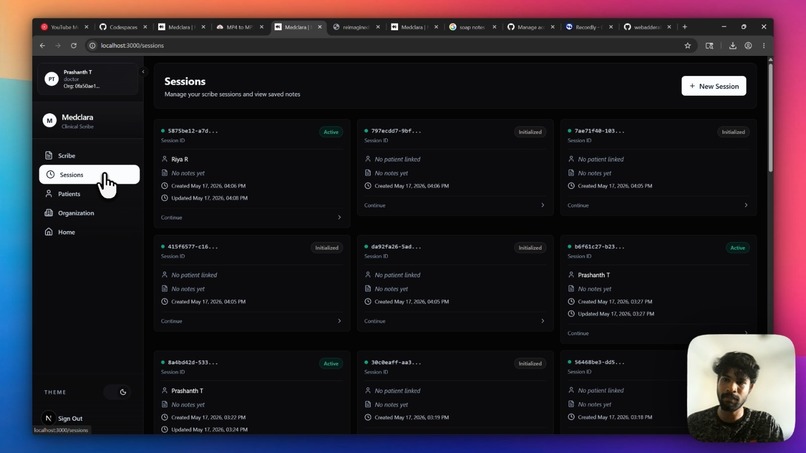Viewport: 806px width, 453px height.
Task: Click Prashanth T in session b6f61c27
Action: pos(594,275)
